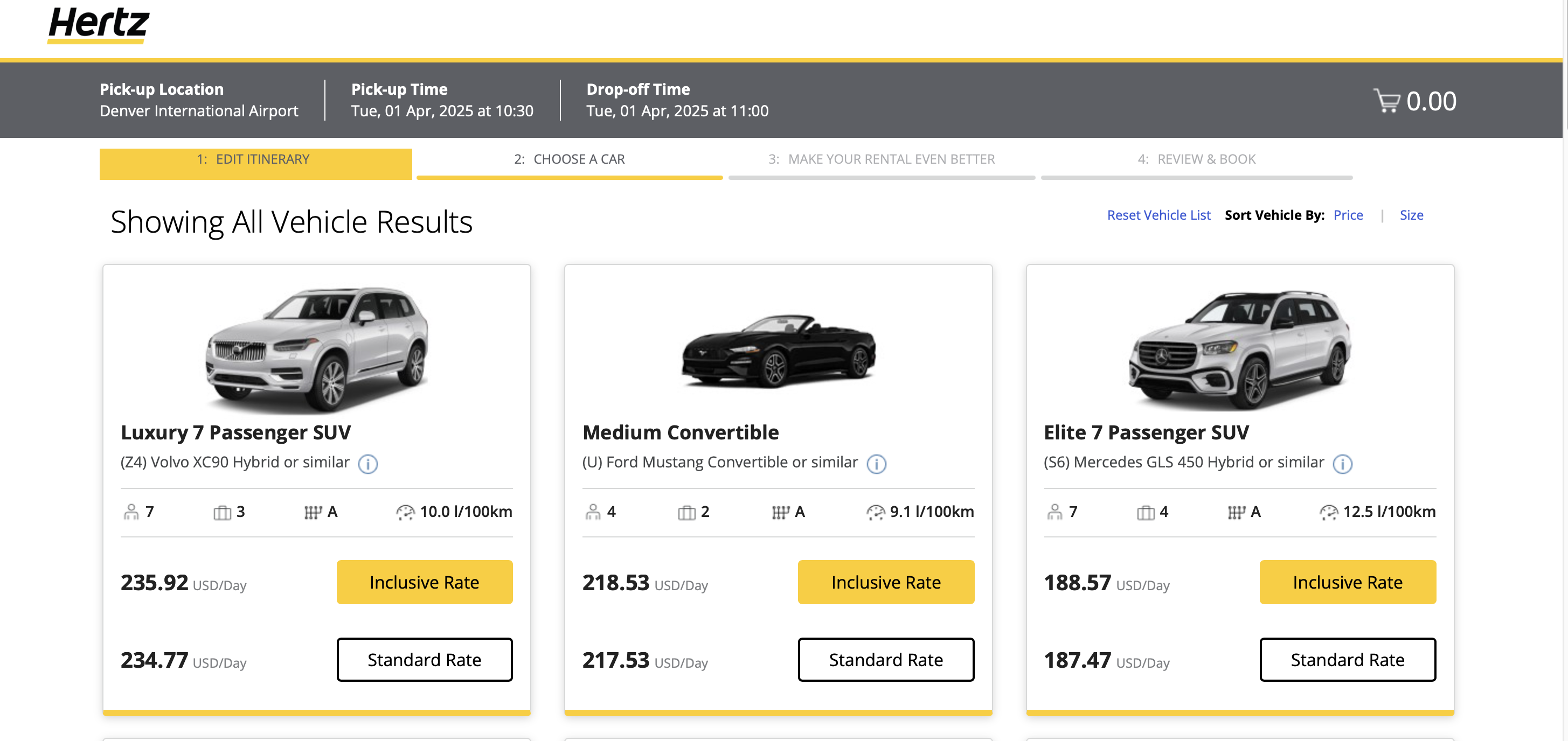This screenshot has height=741, width=1568.
Task: Click the 234.77 USD/Day price
Action: pyautogui.click(x=183, y=660)
